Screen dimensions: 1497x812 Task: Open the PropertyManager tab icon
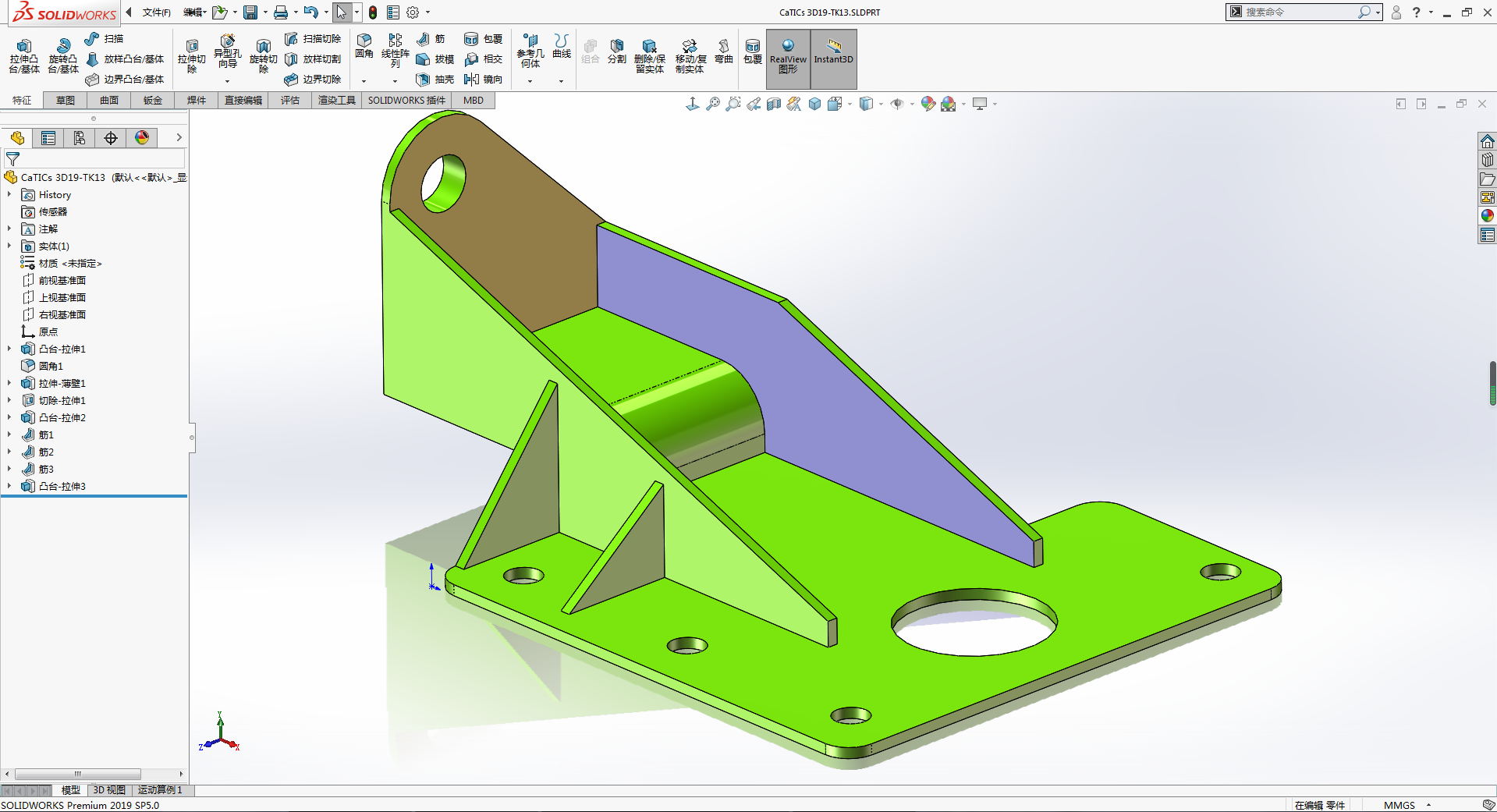coord(48,138)
